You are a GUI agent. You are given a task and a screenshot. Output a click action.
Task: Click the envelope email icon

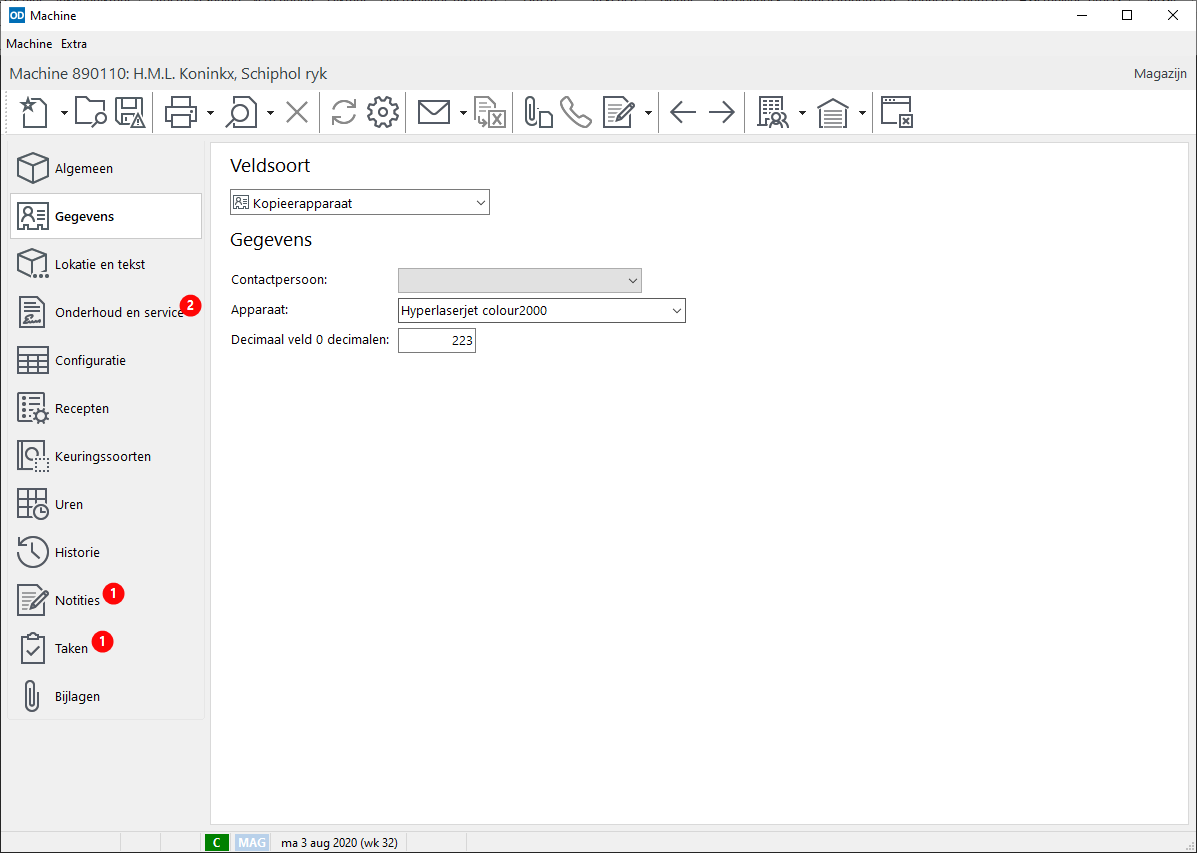tap(433, 113)
